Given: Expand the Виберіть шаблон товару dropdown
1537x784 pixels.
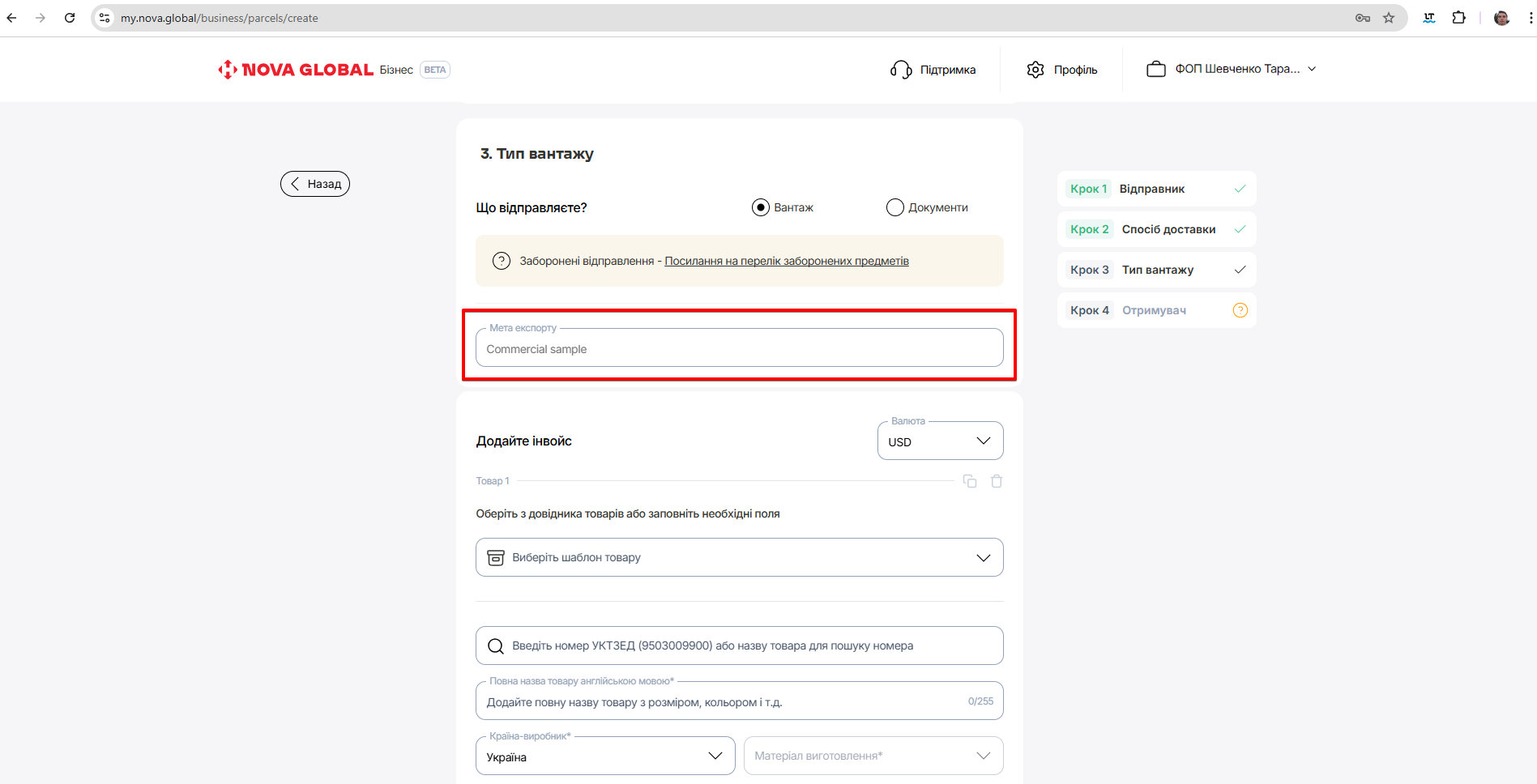Looking at the screenshot, I should 739,557.
